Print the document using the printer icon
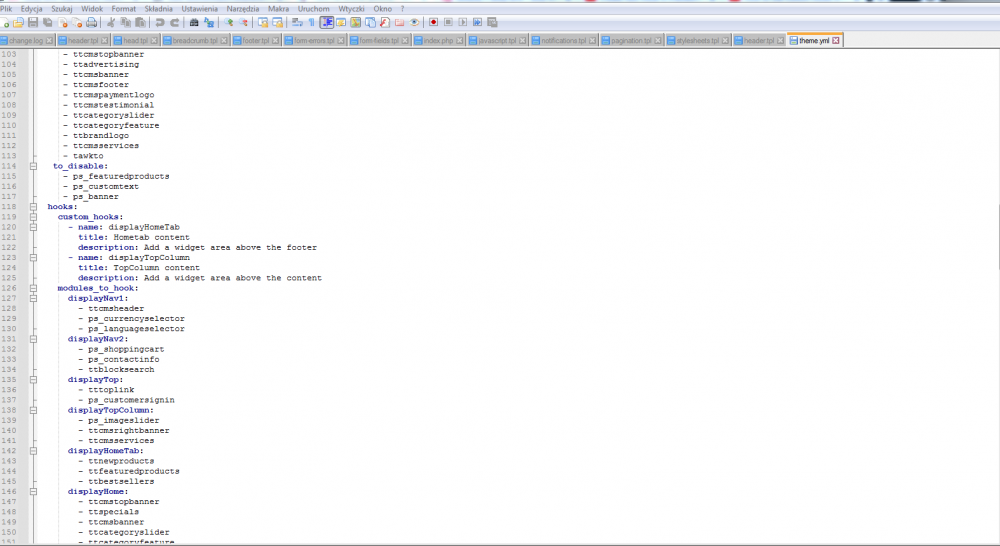 click(x=91, y=22)
